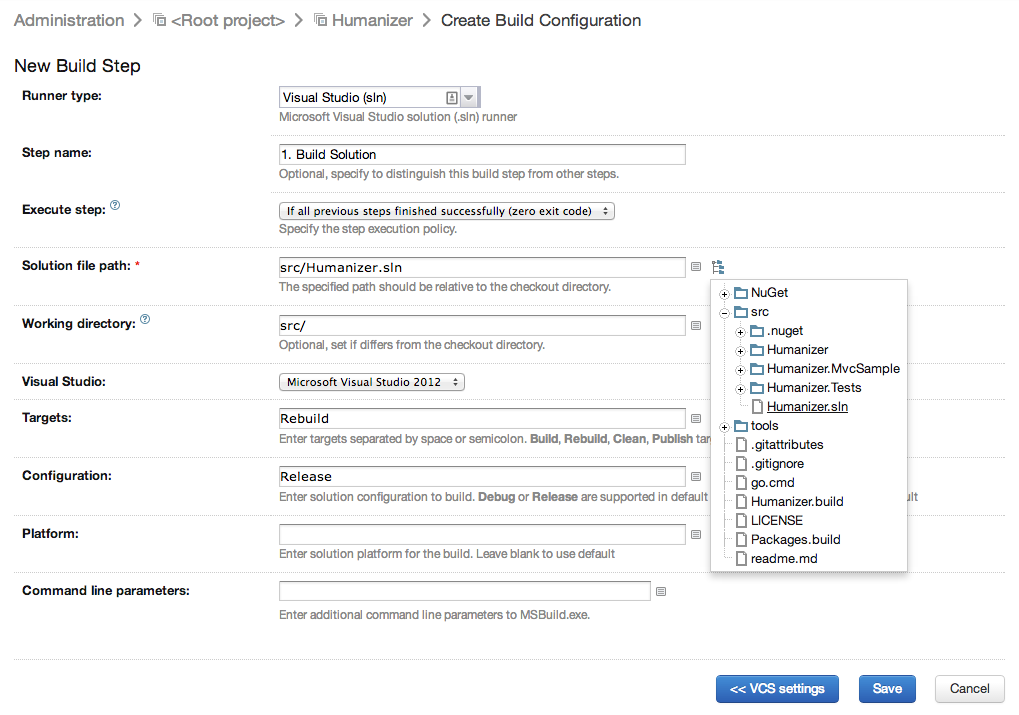Expand the Humanizer.MvcSample folder node
This screenshot has height=715, width=1019.
point(740,370)
